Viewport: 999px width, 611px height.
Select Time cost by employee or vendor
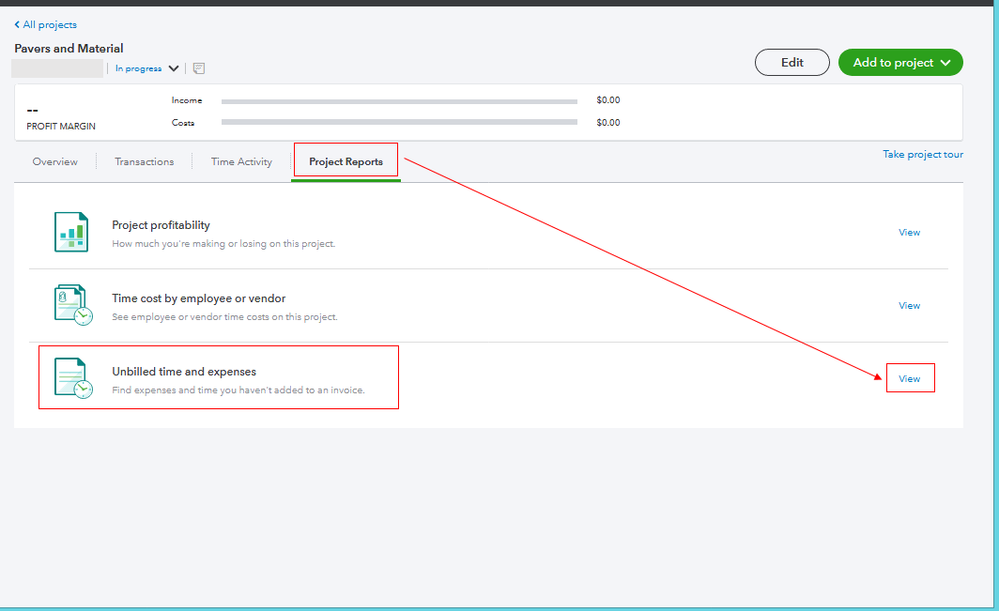pyautogui.click(x=199, y=298)
